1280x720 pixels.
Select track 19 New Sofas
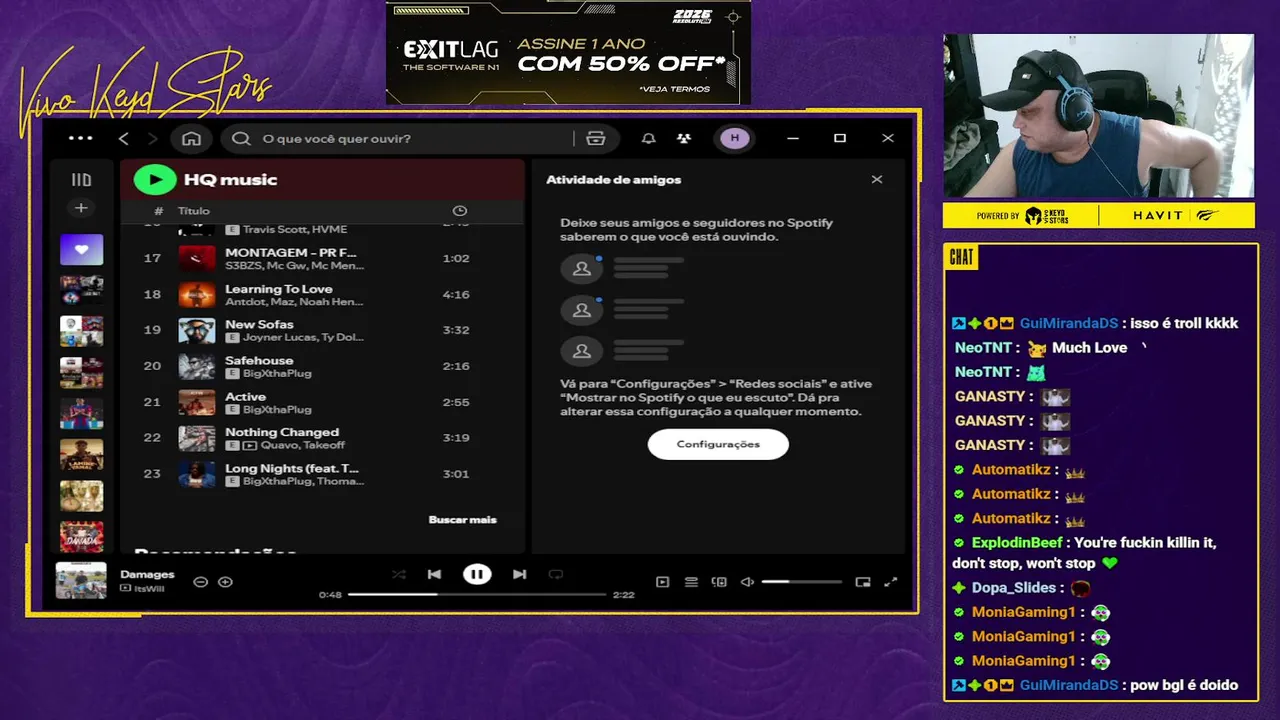tap(322, 330)
